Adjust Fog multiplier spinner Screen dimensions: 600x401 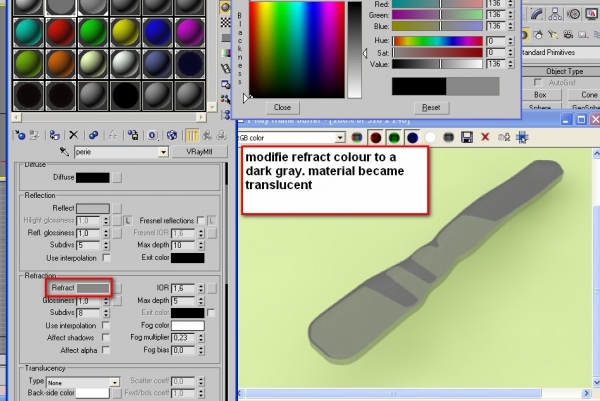[x=201, y=337]
